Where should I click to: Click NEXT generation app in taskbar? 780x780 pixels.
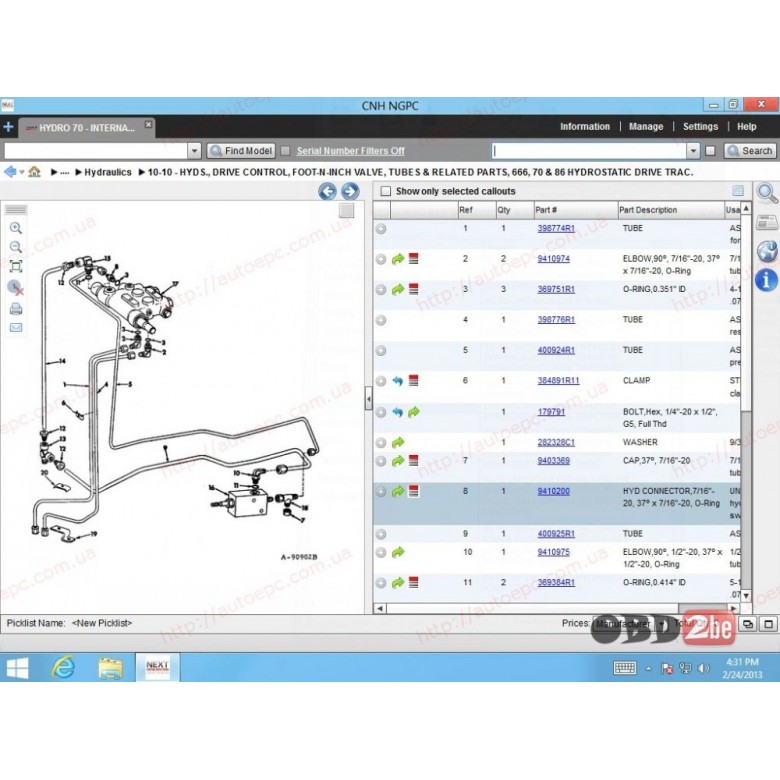(157, 668)
